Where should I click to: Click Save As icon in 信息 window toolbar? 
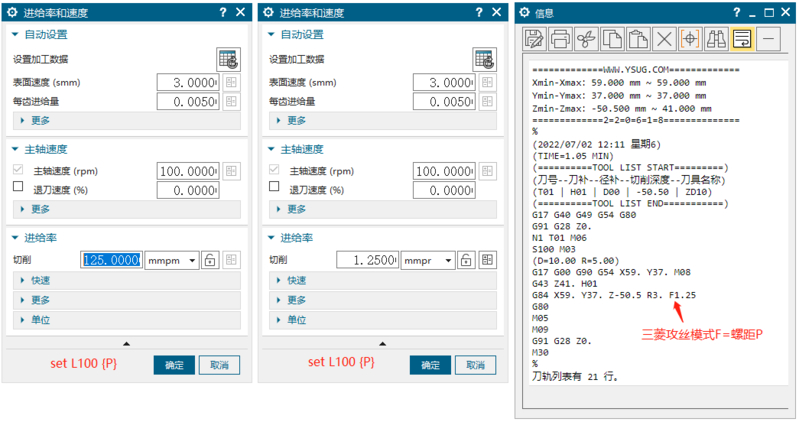(x=535, y=39)
